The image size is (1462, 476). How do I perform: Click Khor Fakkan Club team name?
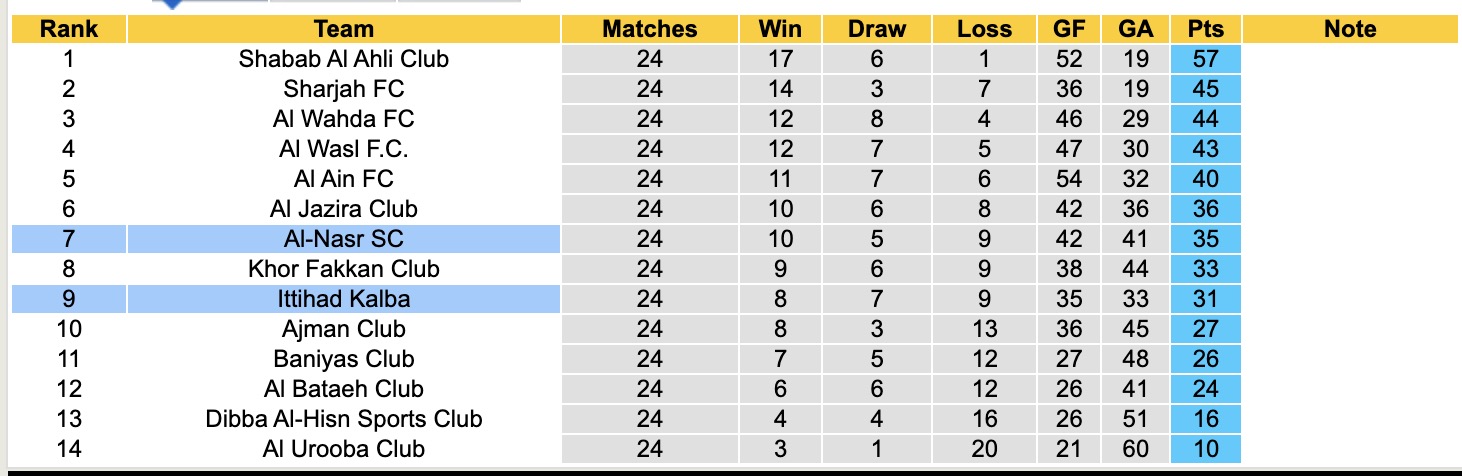pyautogui.click(x=343, y=269)
